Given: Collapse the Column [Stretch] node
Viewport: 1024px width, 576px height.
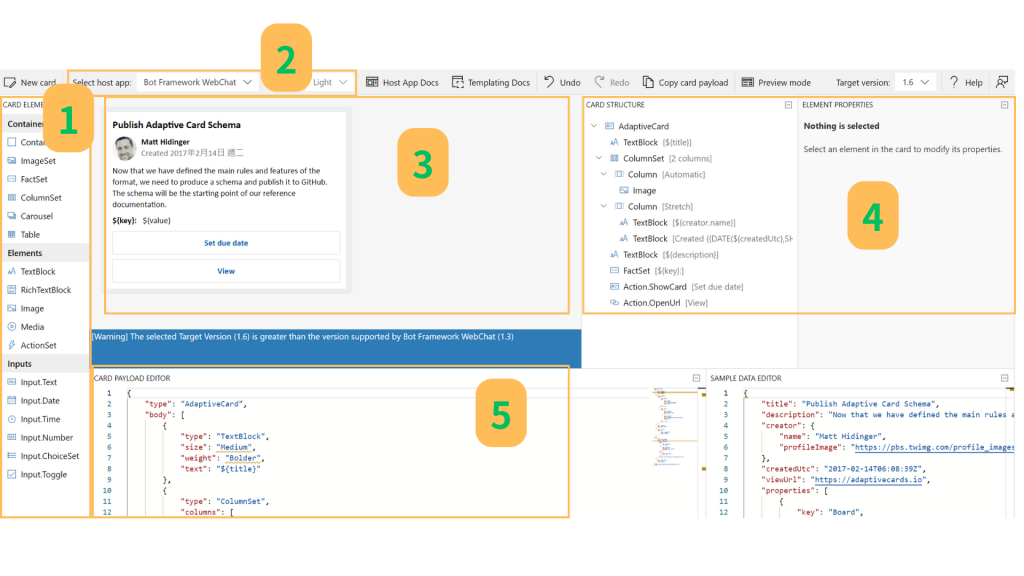Looking at the screenshot, I should point(603,206).
